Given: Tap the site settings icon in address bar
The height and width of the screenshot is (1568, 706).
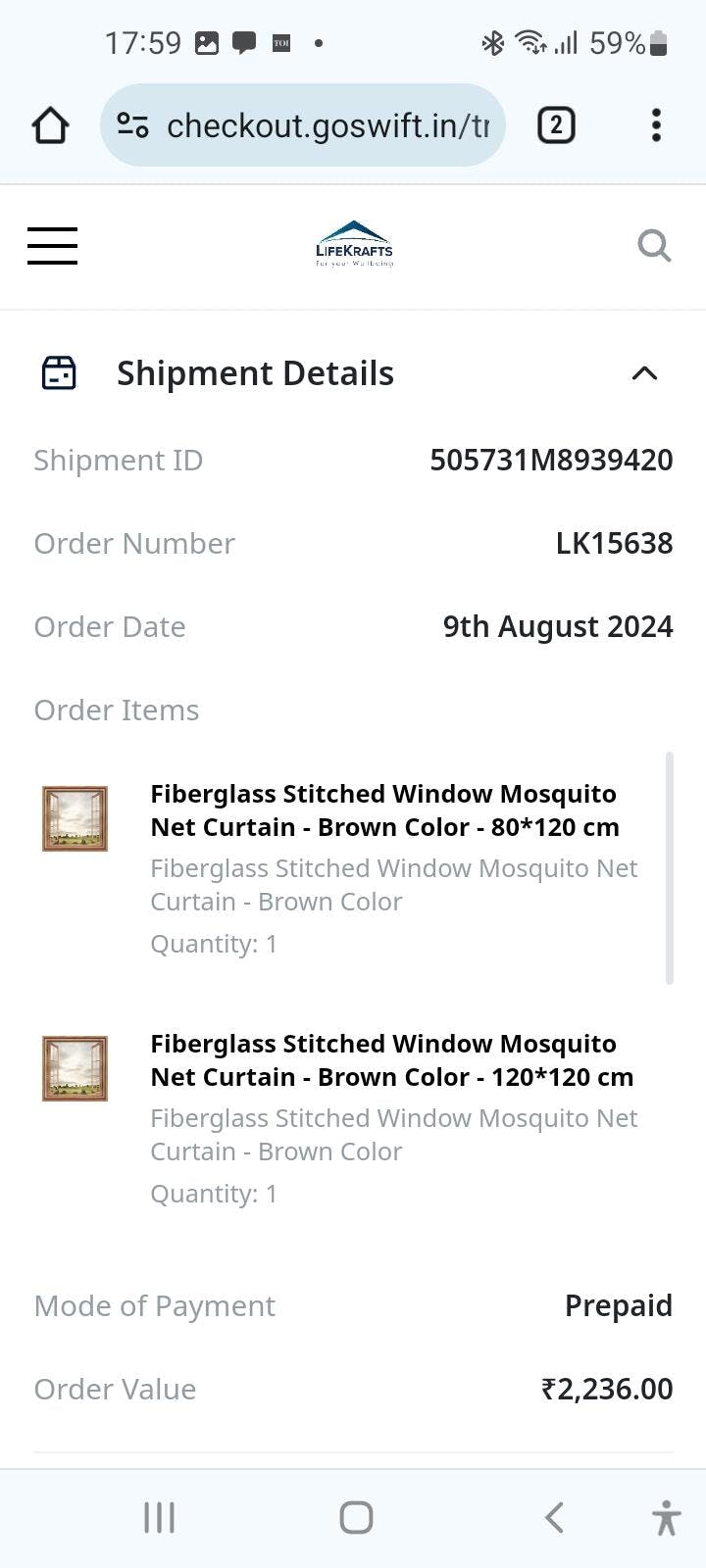Looking at the screenshot, I should pos(132,125).
